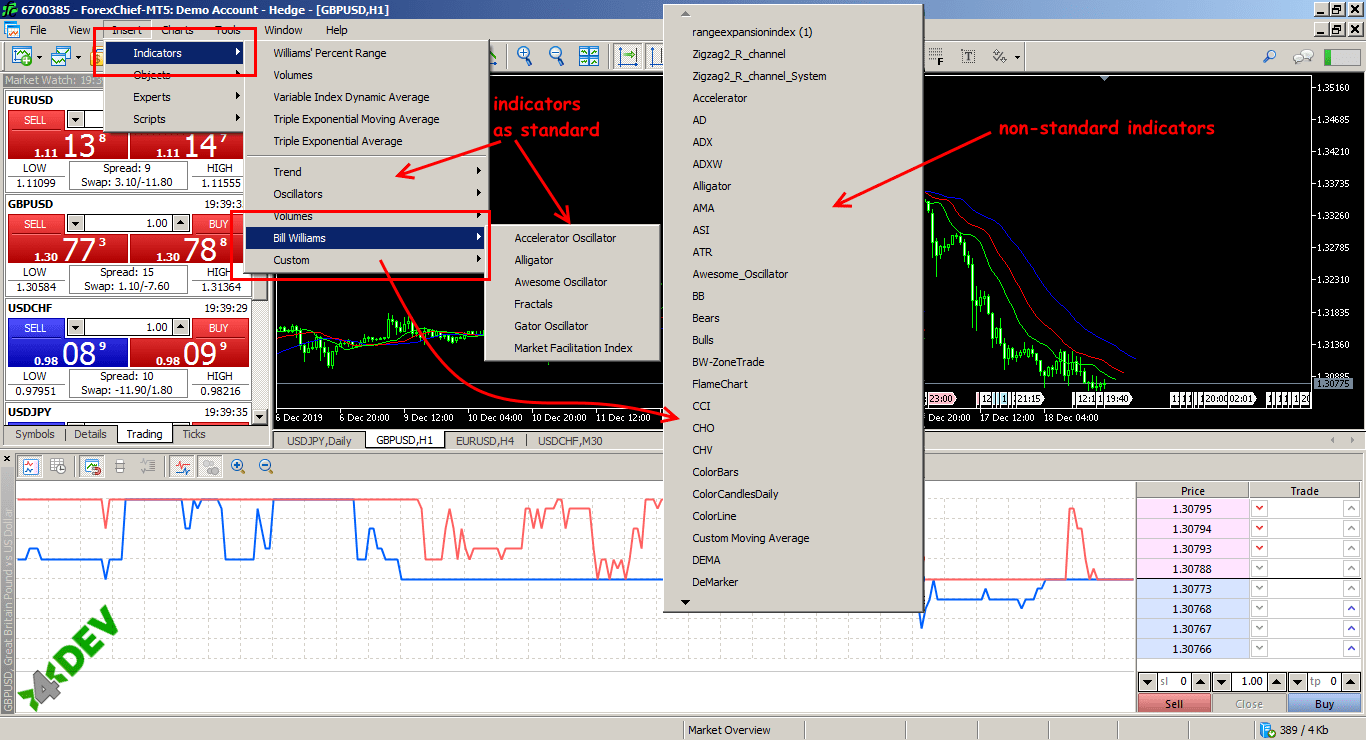
Task: Click the depth-of-market volume field 1.00
Action: (1249, 681)
